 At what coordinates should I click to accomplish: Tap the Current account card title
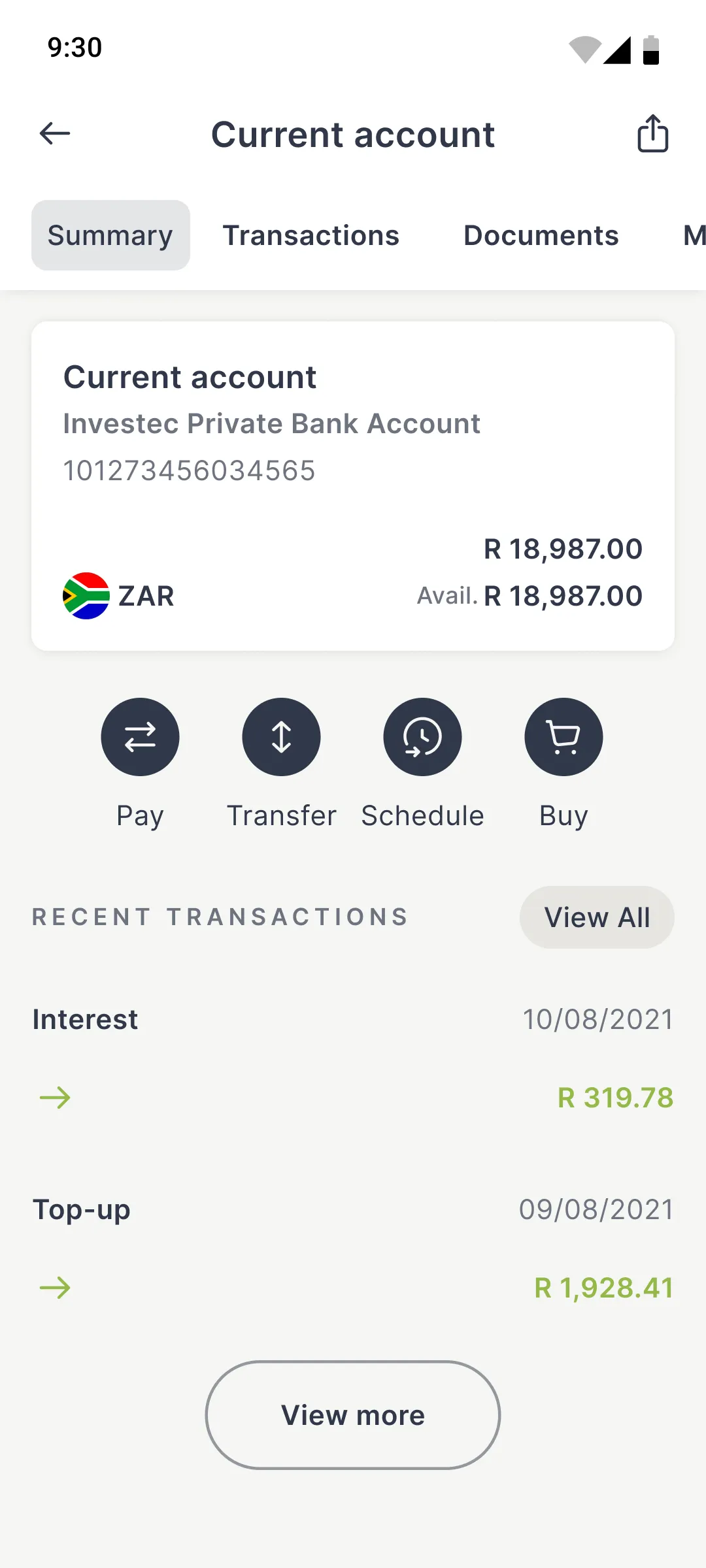click(x=190, y=378)
